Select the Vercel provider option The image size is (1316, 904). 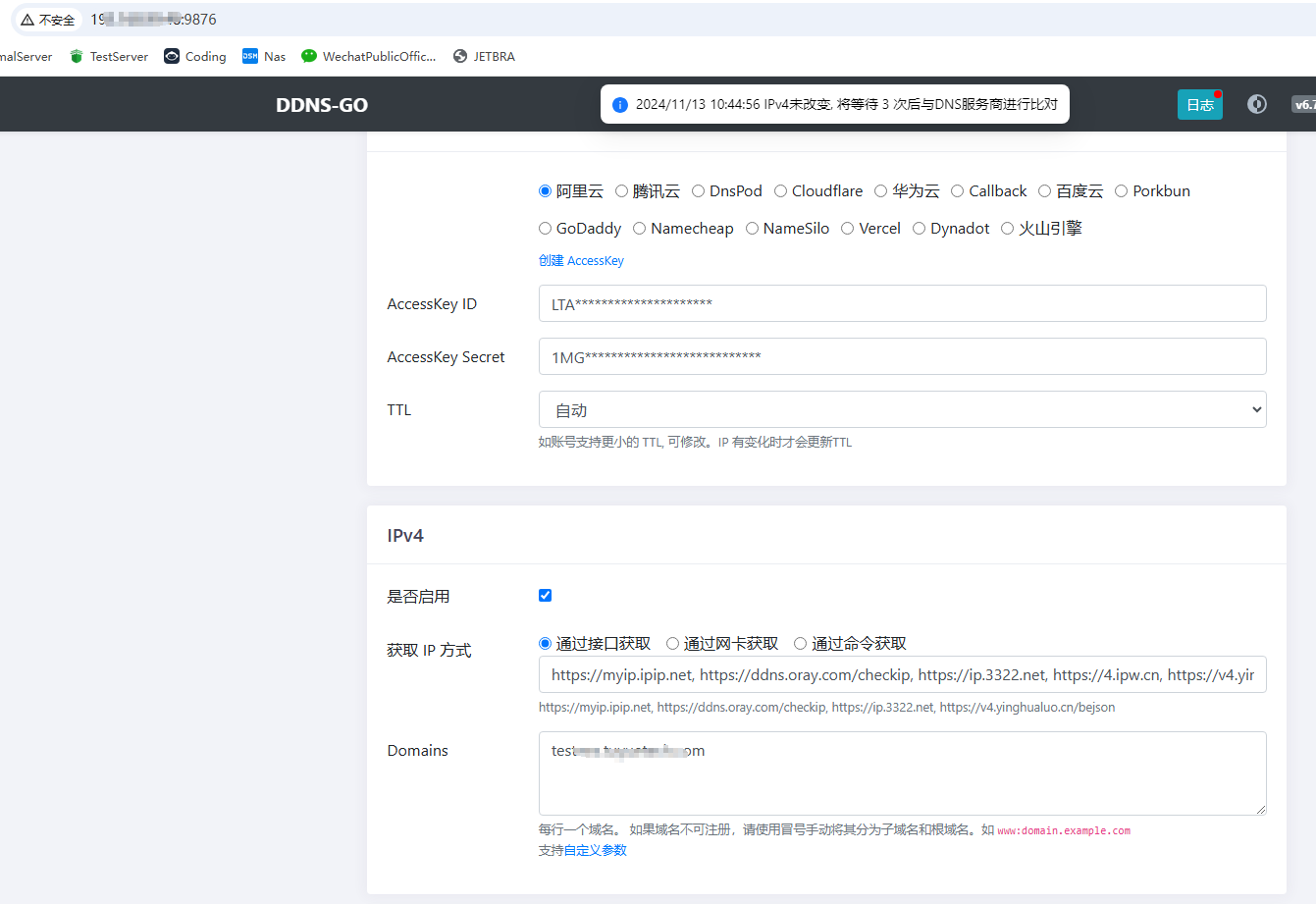click(x=847, y=229)
